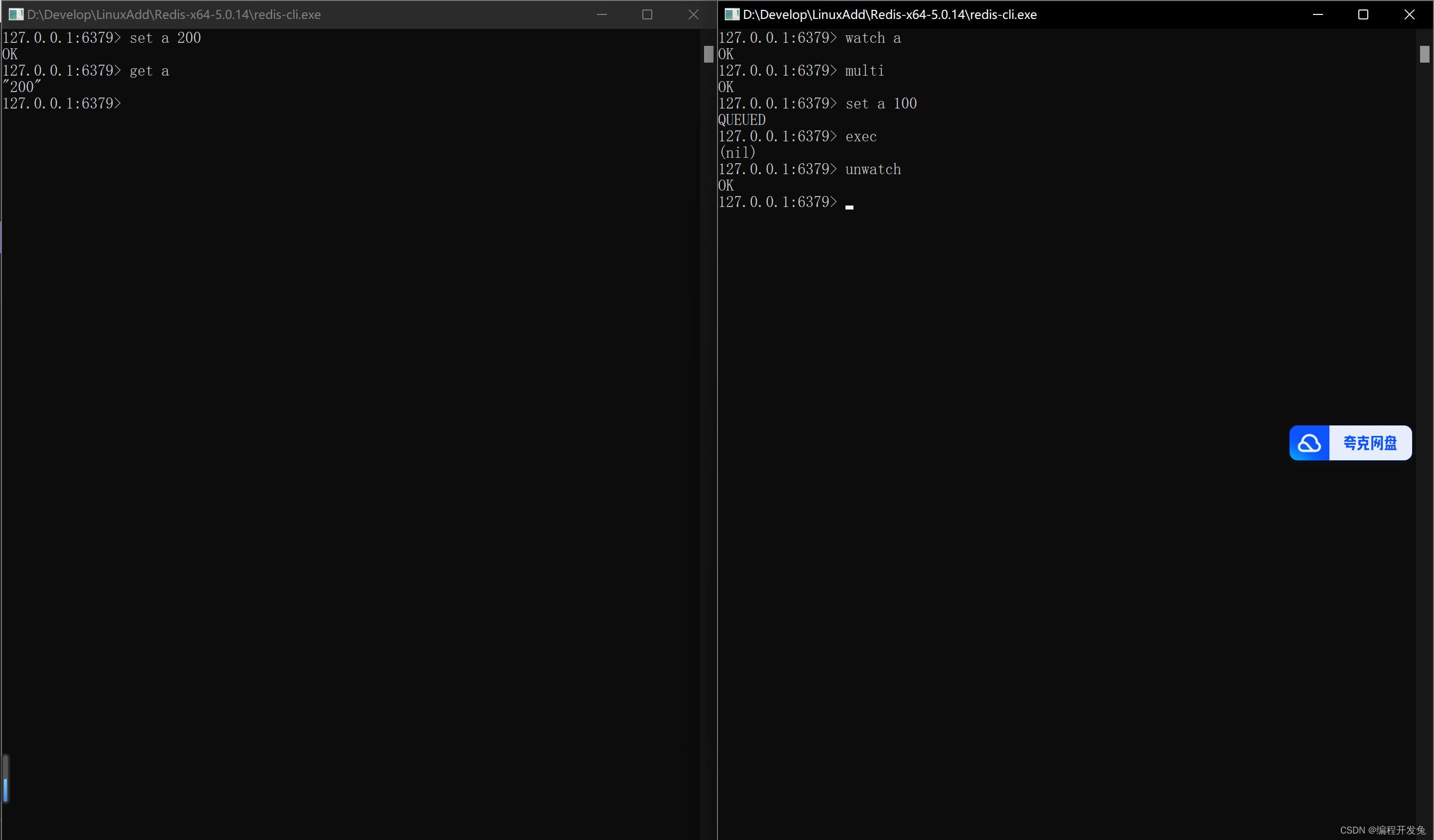This screenshot has height=840, width=1434.
Task: Click the (nil) result text
Action: (737, 152)
